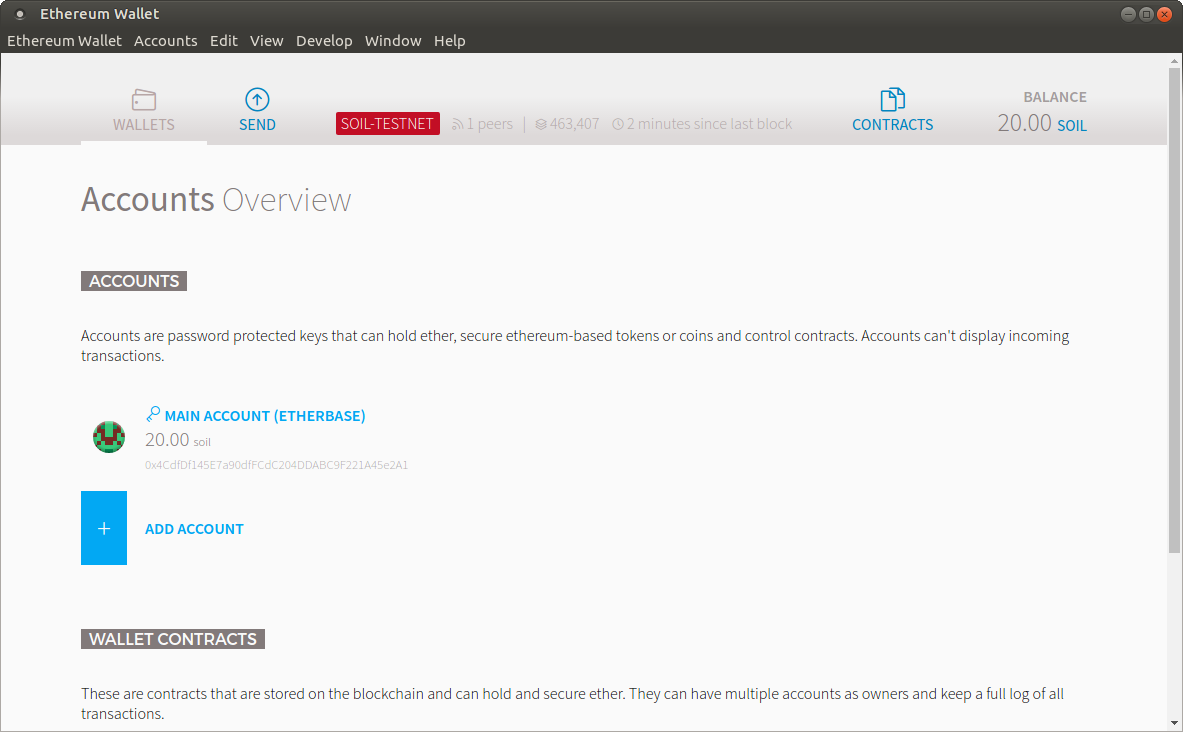1183x732 pixels.
Task: Click the blue plus Add Account tile
Action: click(x=104, y=528)
